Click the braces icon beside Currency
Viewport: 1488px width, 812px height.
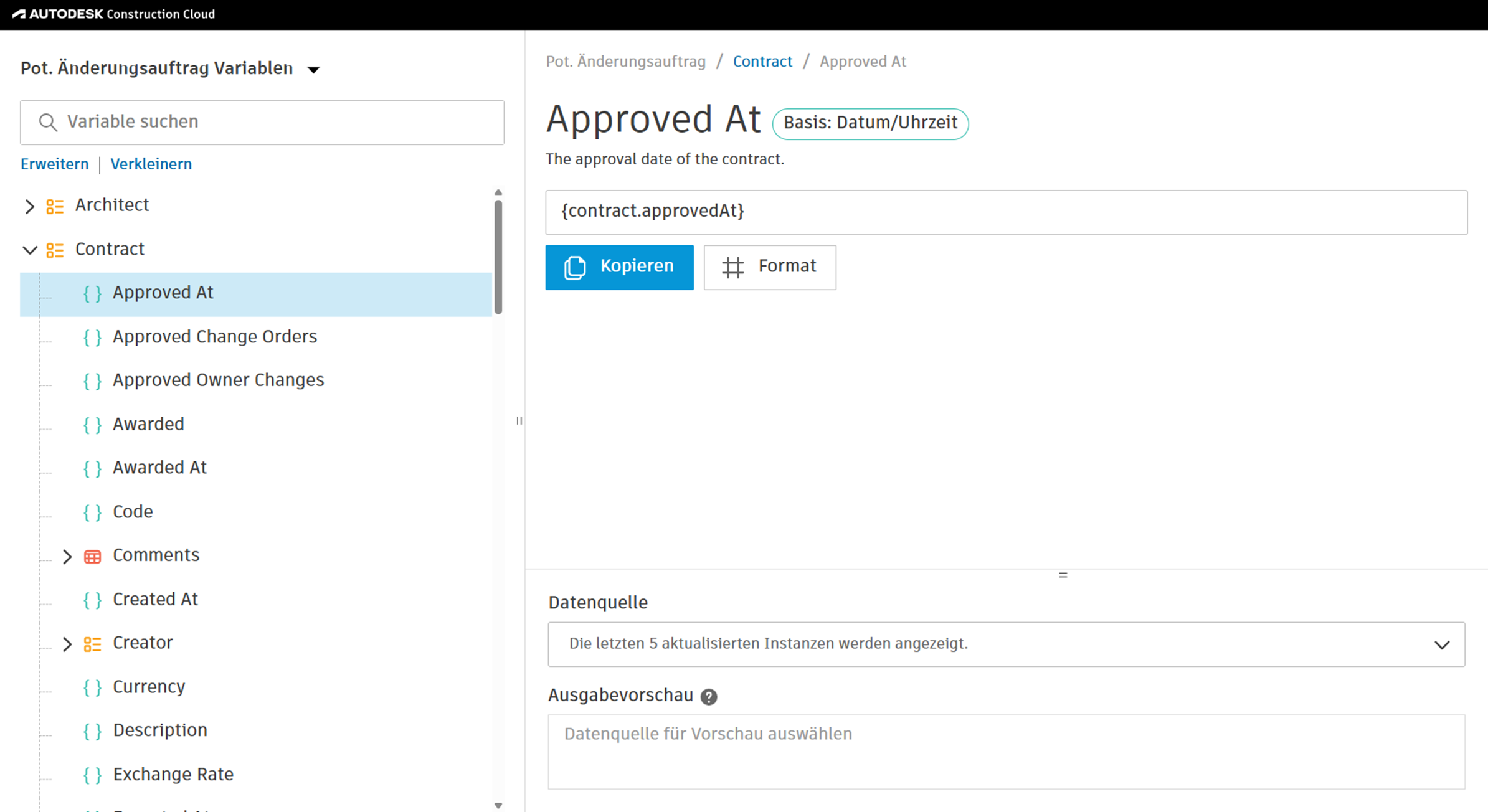tap(92, 687)
